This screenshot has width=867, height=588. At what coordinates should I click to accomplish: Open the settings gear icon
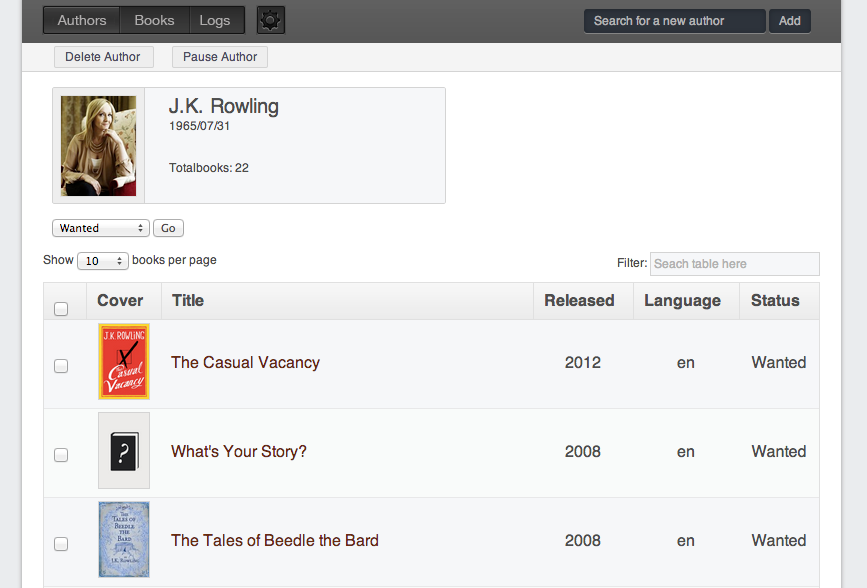pyautogui.click(x=271, y=20)
